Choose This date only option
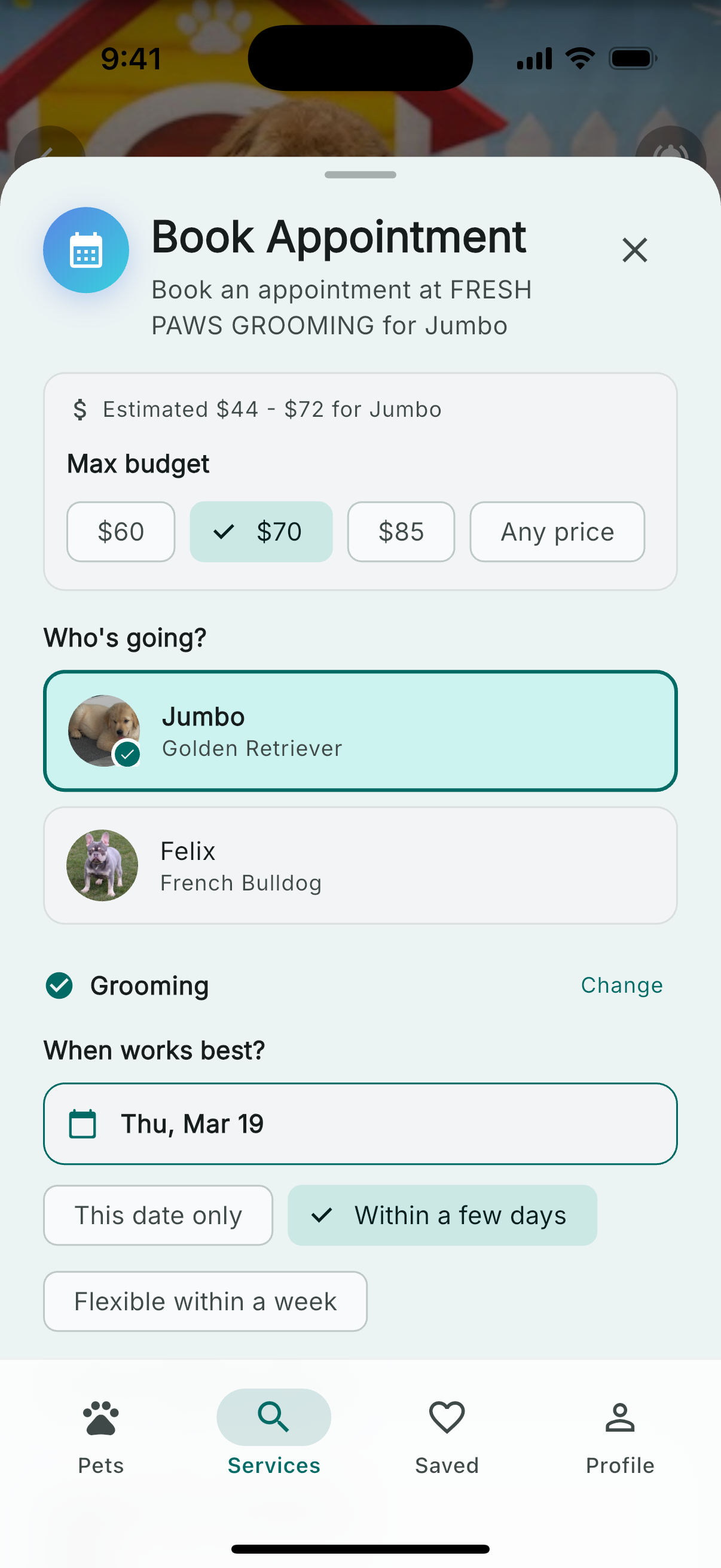 click(158, 1215)
